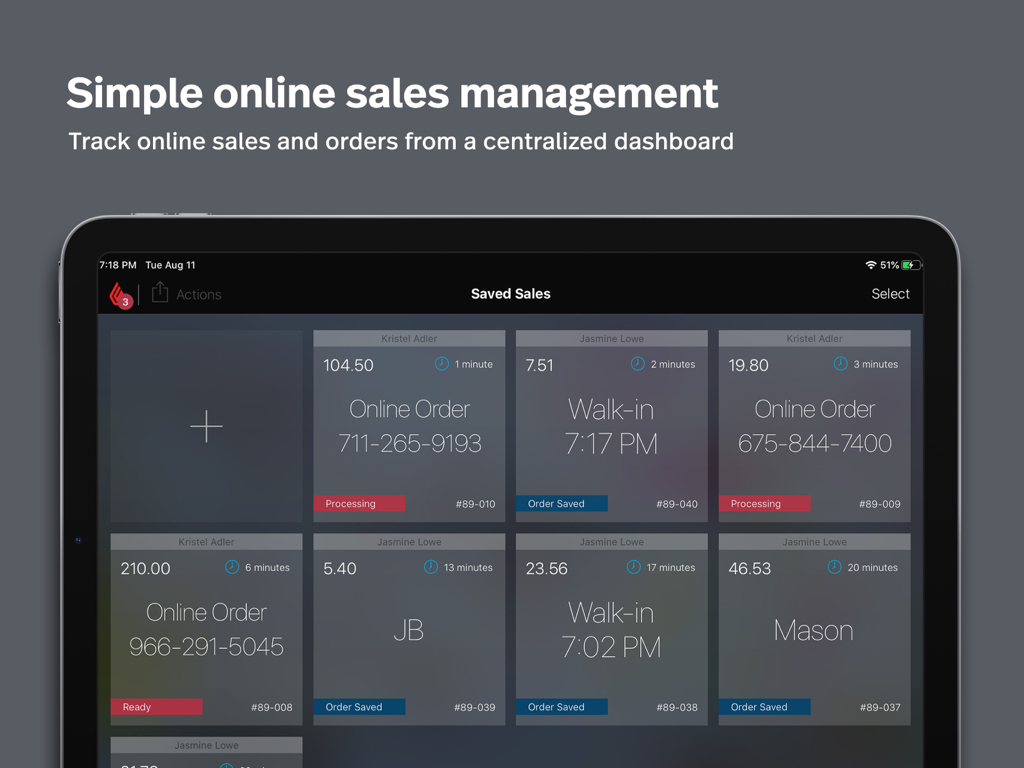Tap the order number #89-037 label
This screenshot has height=768, width=1024.
click(x=879, y=706)
